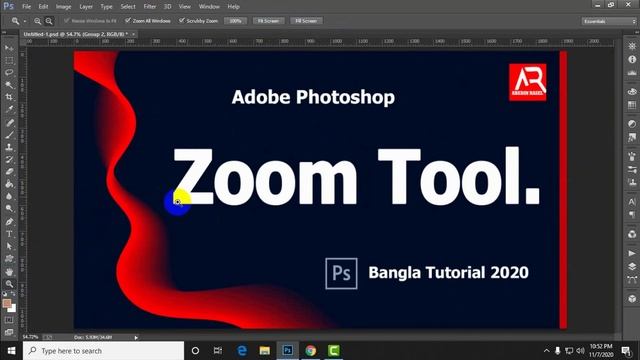Select the Custom Shape tool

coord(9,259)
